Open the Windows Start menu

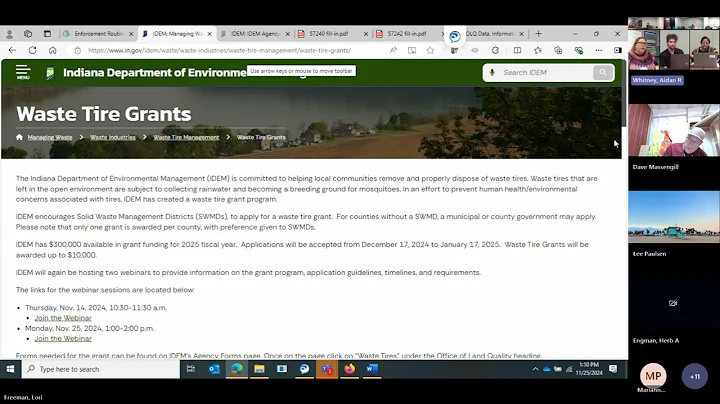11,369
